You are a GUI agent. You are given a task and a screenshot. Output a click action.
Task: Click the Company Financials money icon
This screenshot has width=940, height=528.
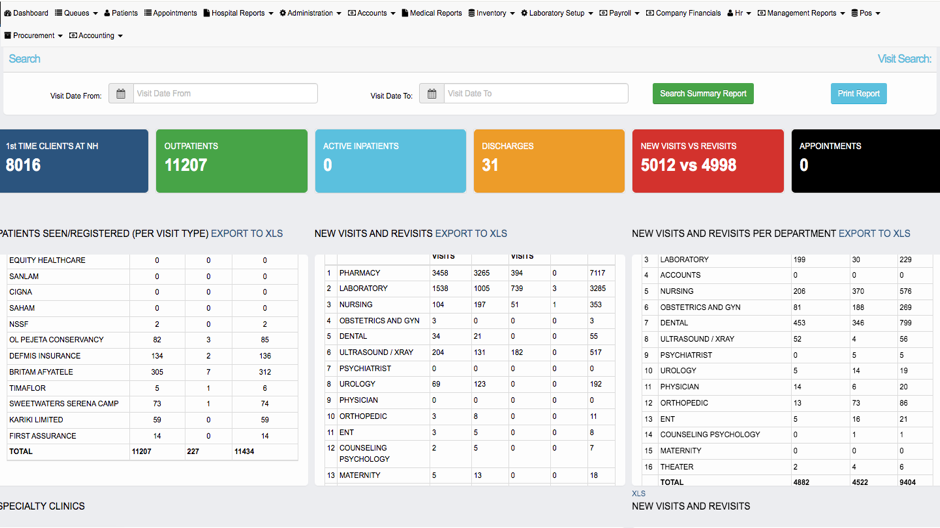click(650, 13)
